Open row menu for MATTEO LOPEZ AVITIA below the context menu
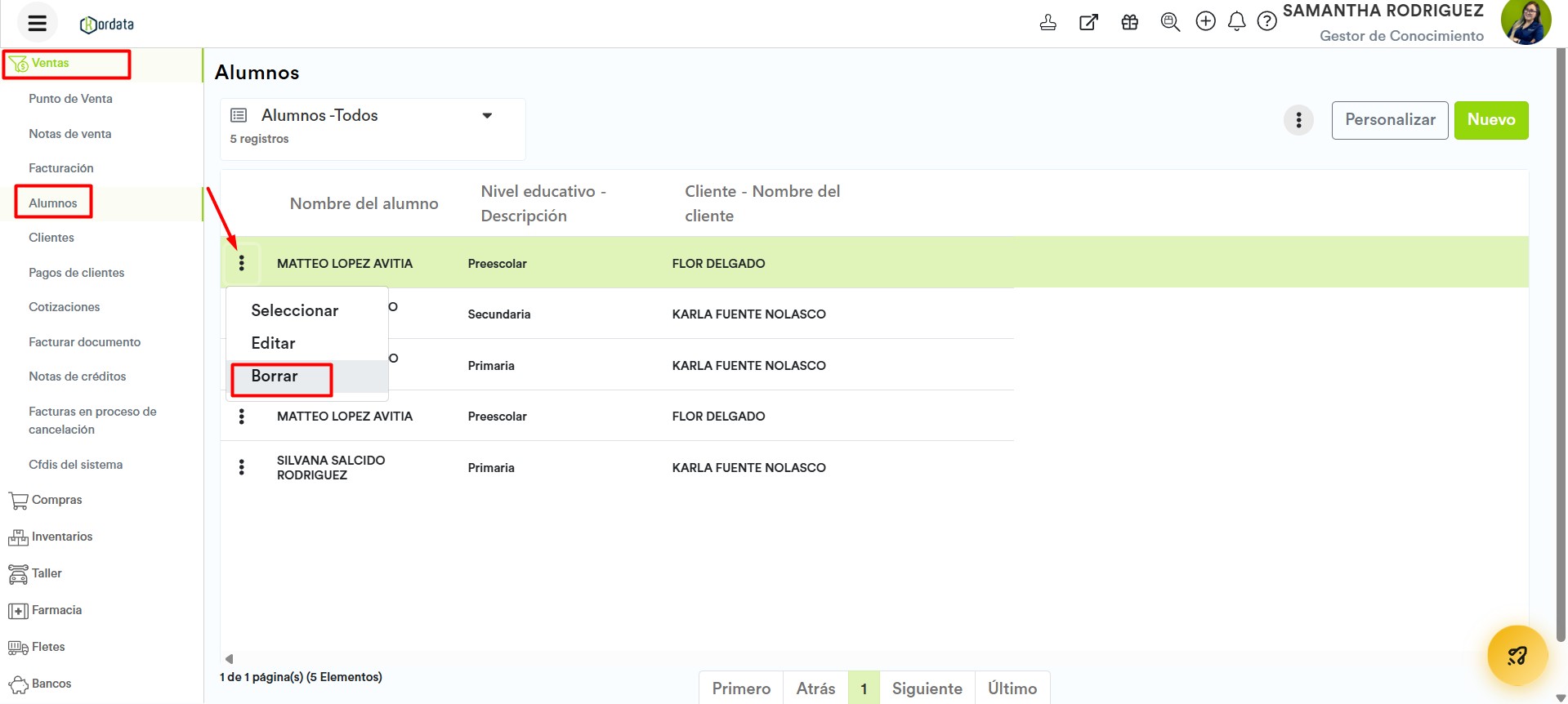 click(241, 417)
